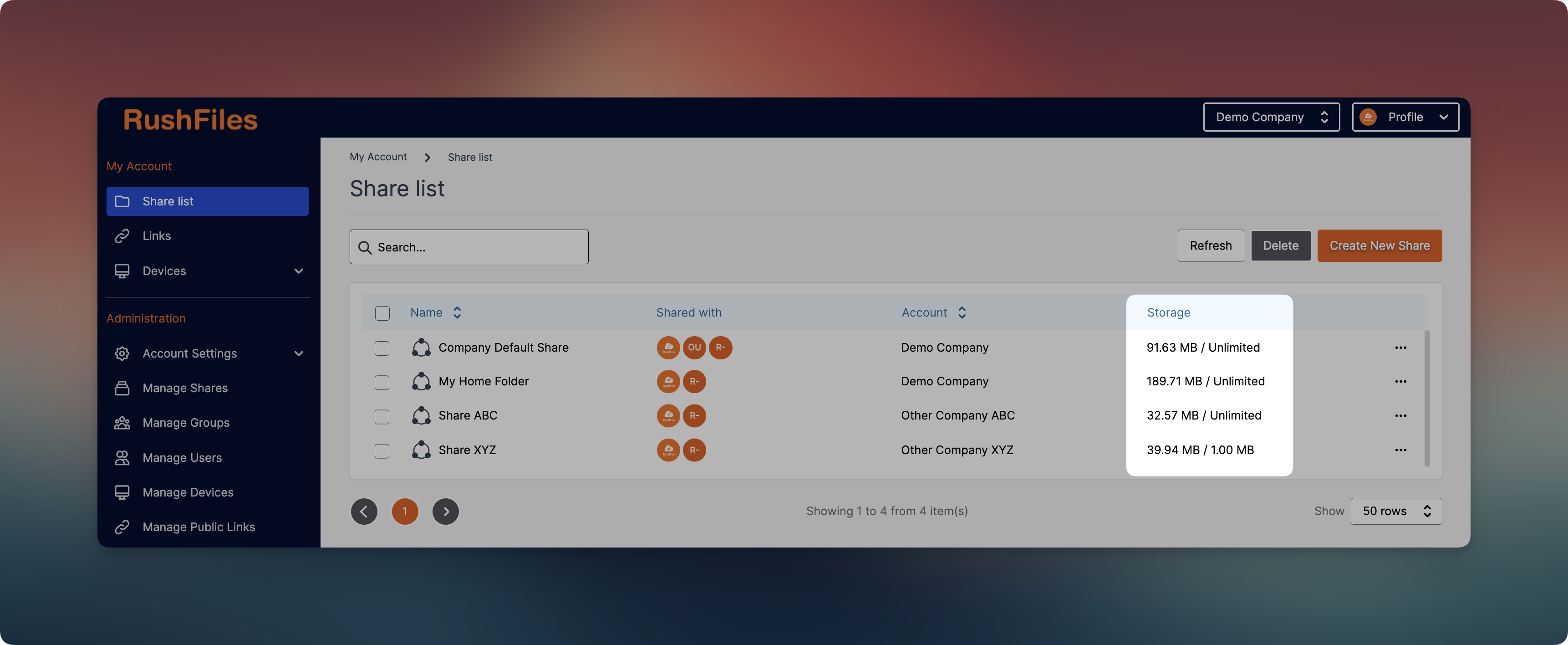Sort by Account column arrows
1568x645 pixels.
pos(962,312)
